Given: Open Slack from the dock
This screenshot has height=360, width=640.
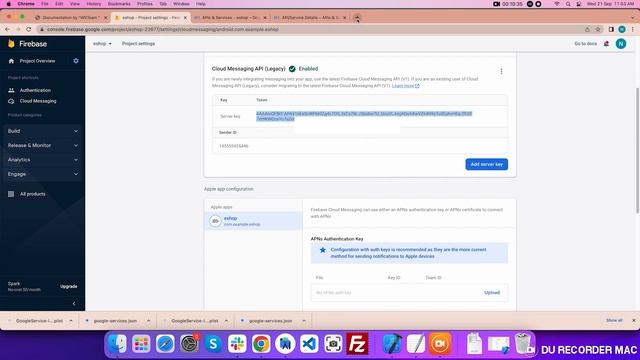Looking at the screenshot, I should click(x=237, y=344).
